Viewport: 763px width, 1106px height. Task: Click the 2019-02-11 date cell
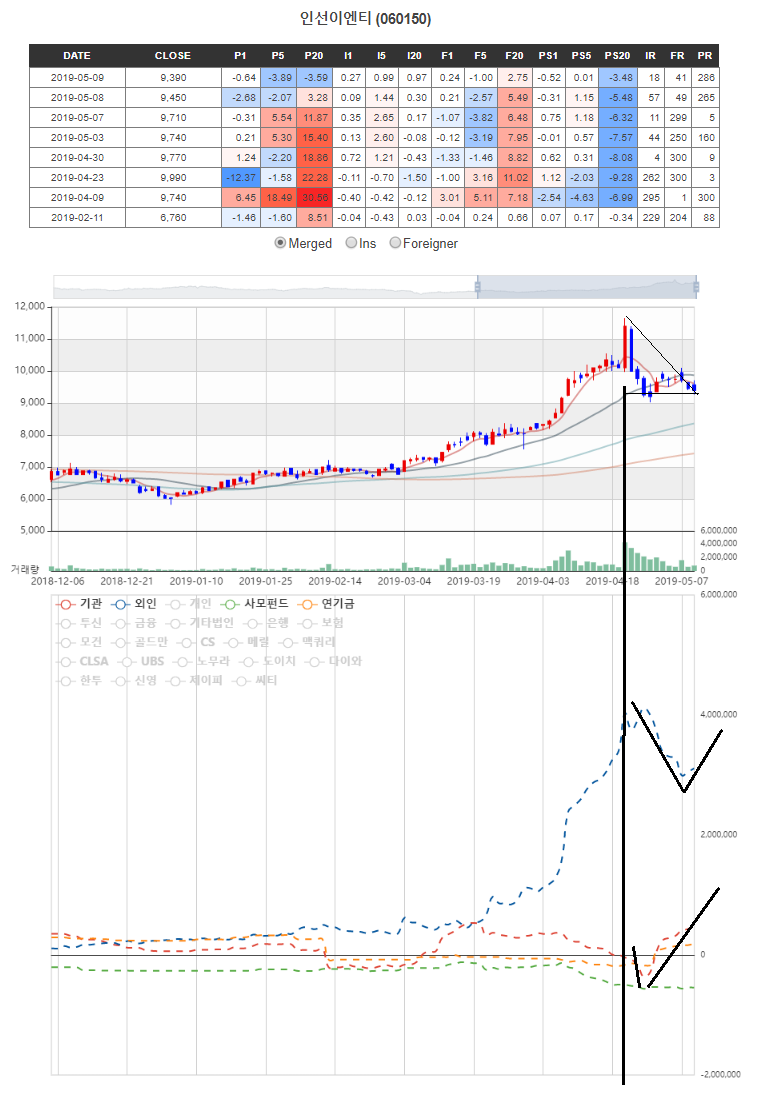pos(77,217)
